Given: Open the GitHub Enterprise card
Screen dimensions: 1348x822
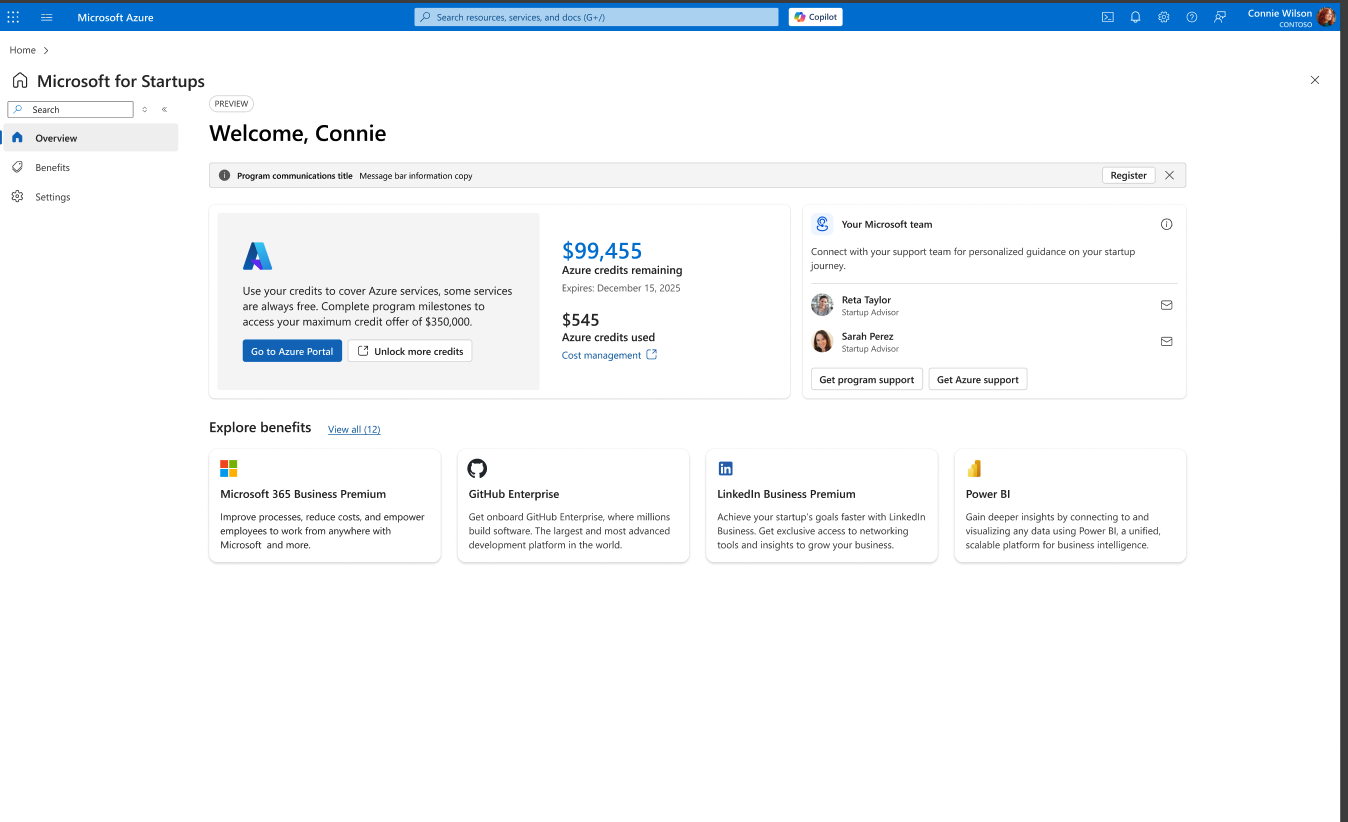Looking at the screenshot, I should coord(573,505).
